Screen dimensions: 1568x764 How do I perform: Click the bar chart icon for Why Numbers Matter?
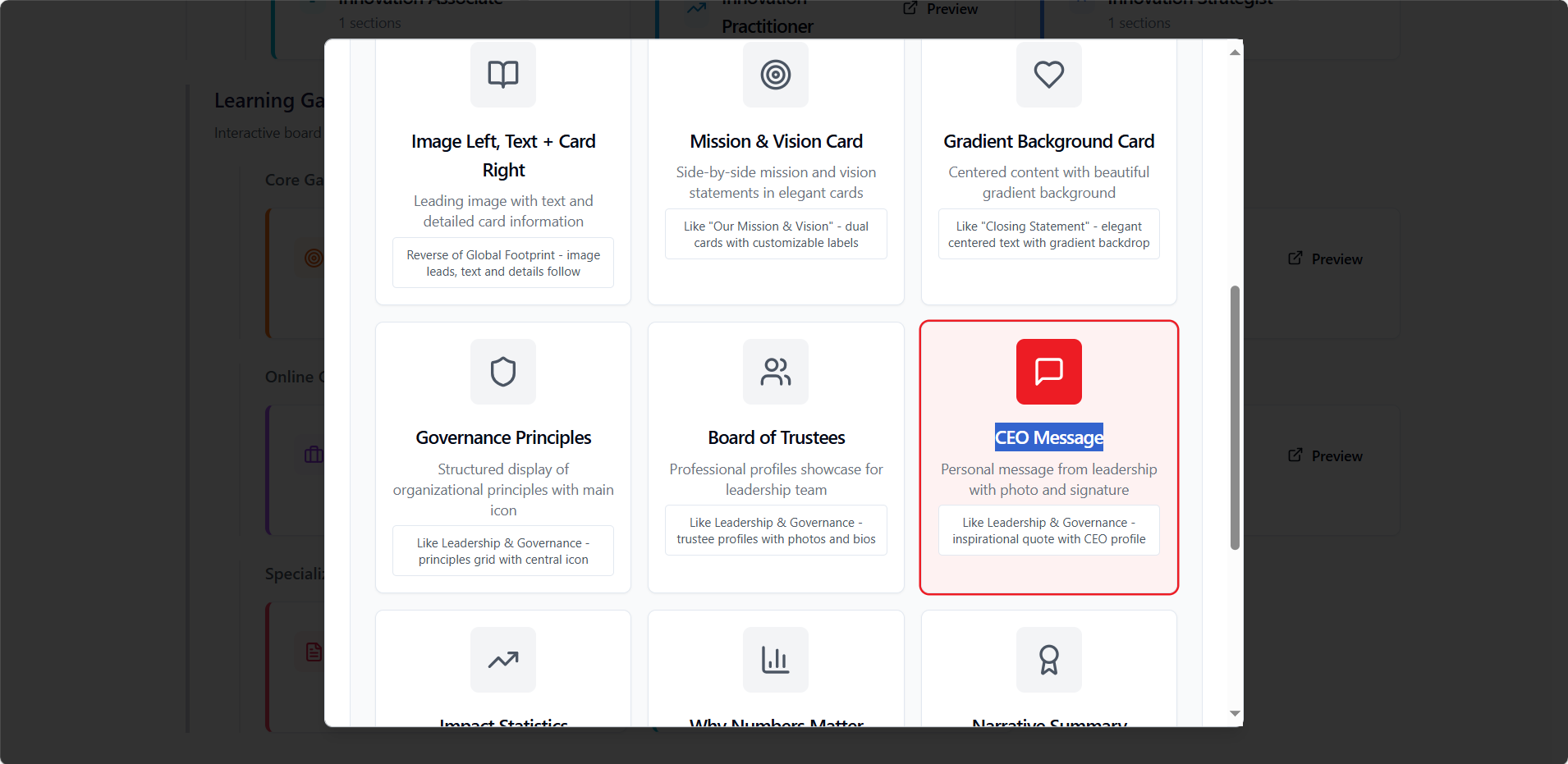(775, 660)
